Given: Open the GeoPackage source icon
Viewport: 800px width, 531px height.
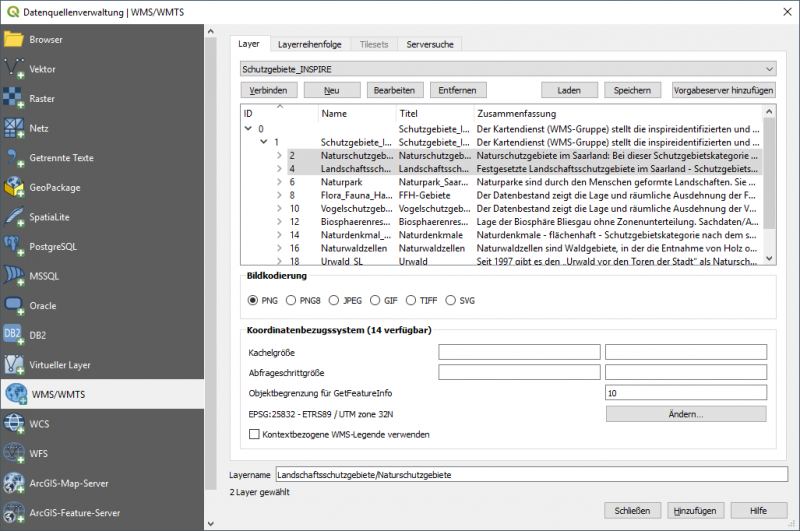Looking at the screenshot, I should [x=14, y=187].
